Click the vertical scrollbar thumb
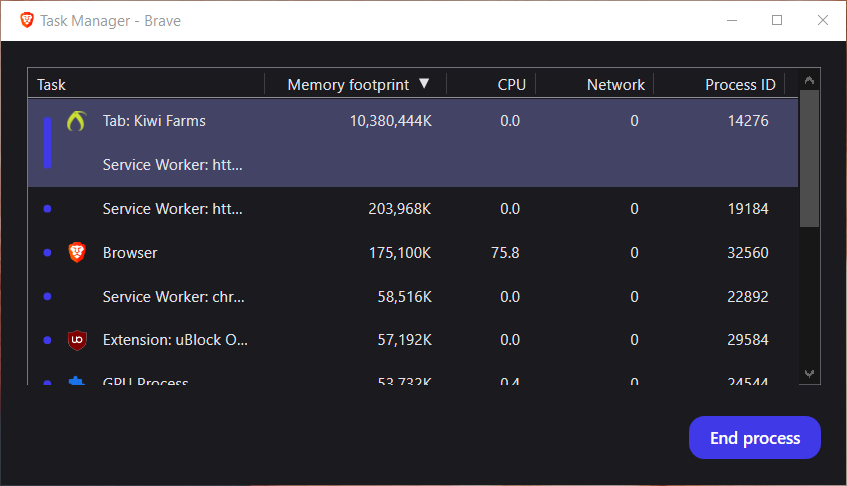Screen dimensions: 847x486 pos(809,159)
